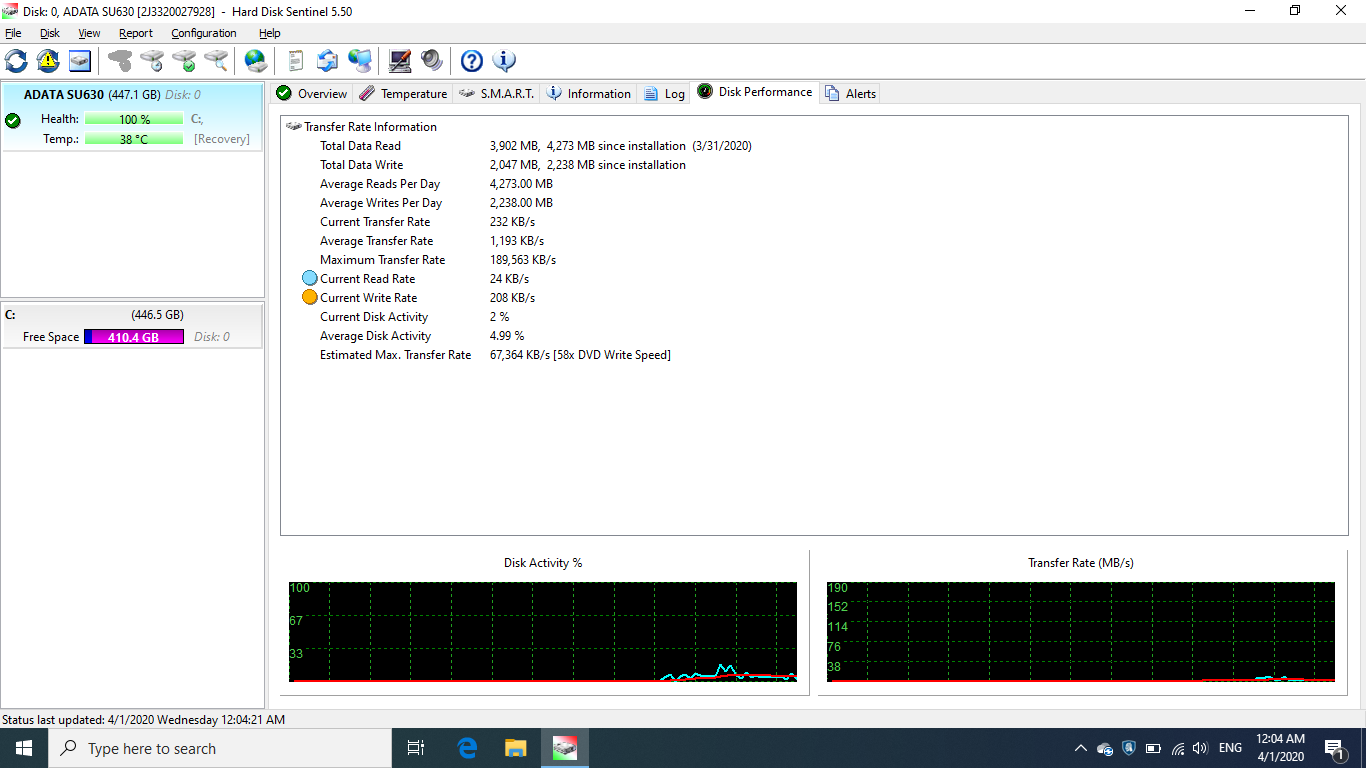
Task: Click the Total Data Write row label
Action: 361,165
